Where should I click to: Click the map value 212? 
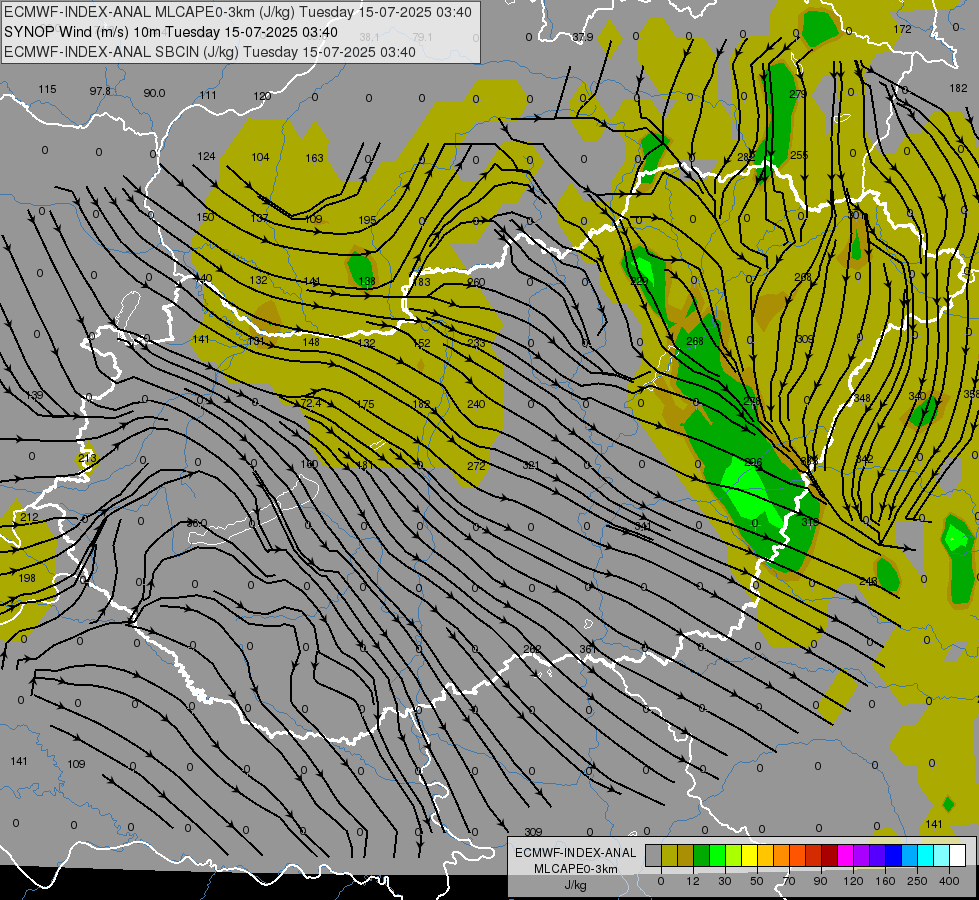coord(29,517)
